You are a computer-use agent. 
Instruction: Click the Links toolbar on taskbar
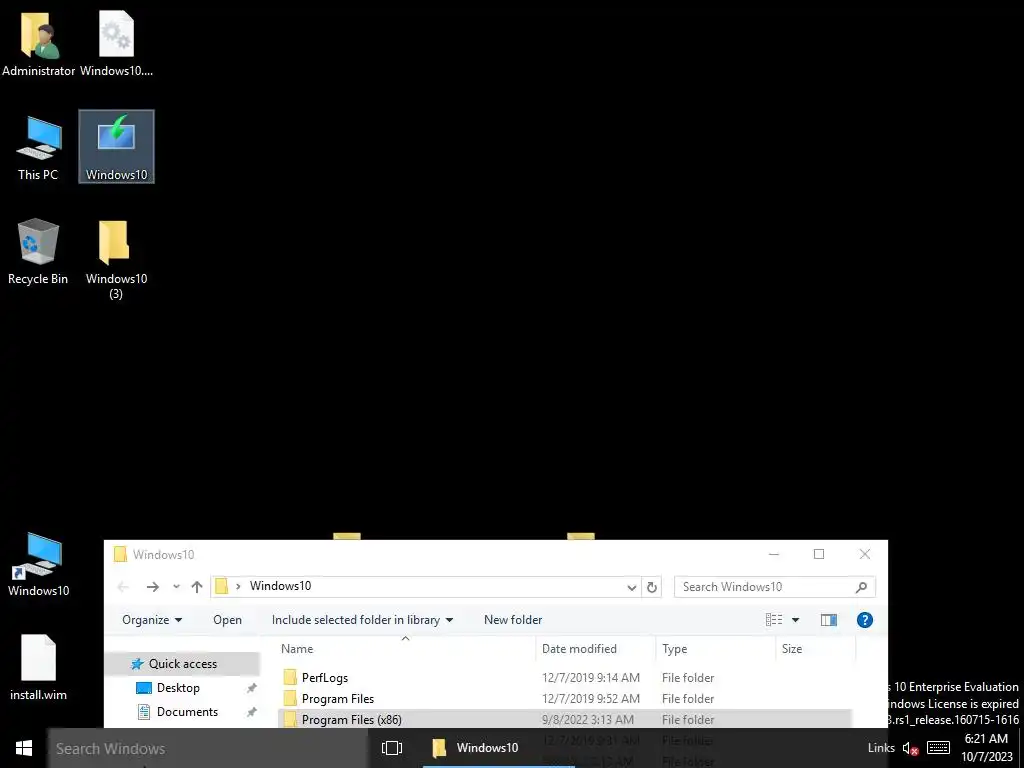(x=881, y=748)
